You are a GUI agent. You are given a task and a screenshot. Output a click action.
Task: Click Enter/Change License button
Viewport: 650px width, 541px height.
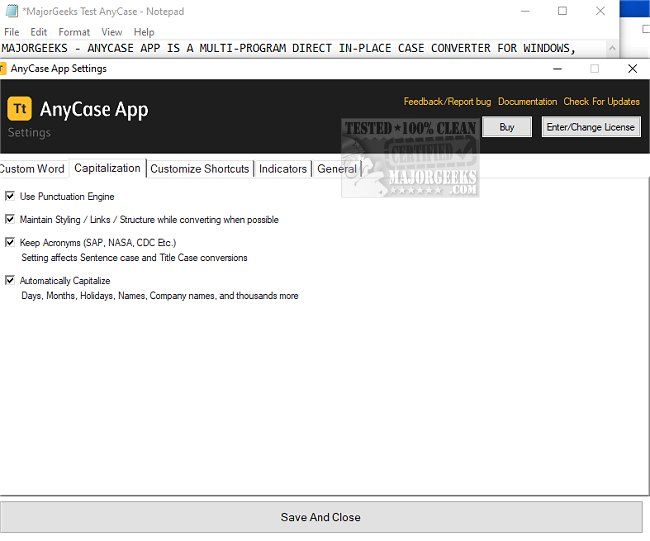click(x=591, y=127)
